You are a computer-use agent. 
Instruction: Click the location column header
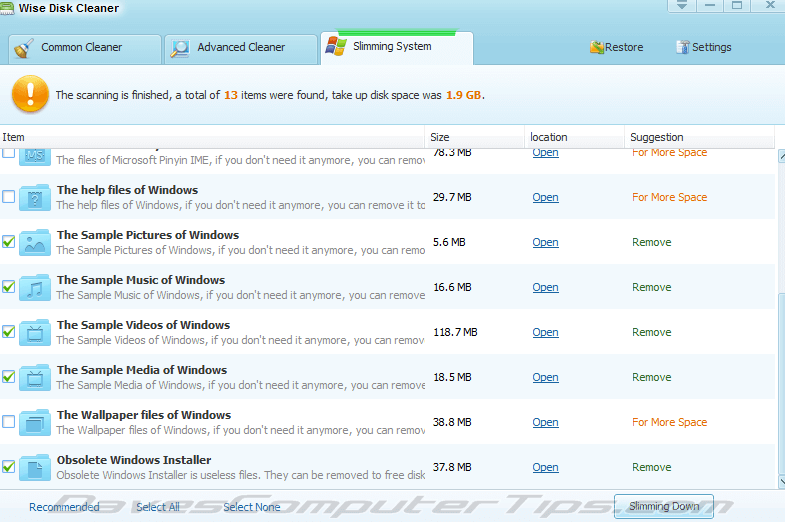(575, 137)
